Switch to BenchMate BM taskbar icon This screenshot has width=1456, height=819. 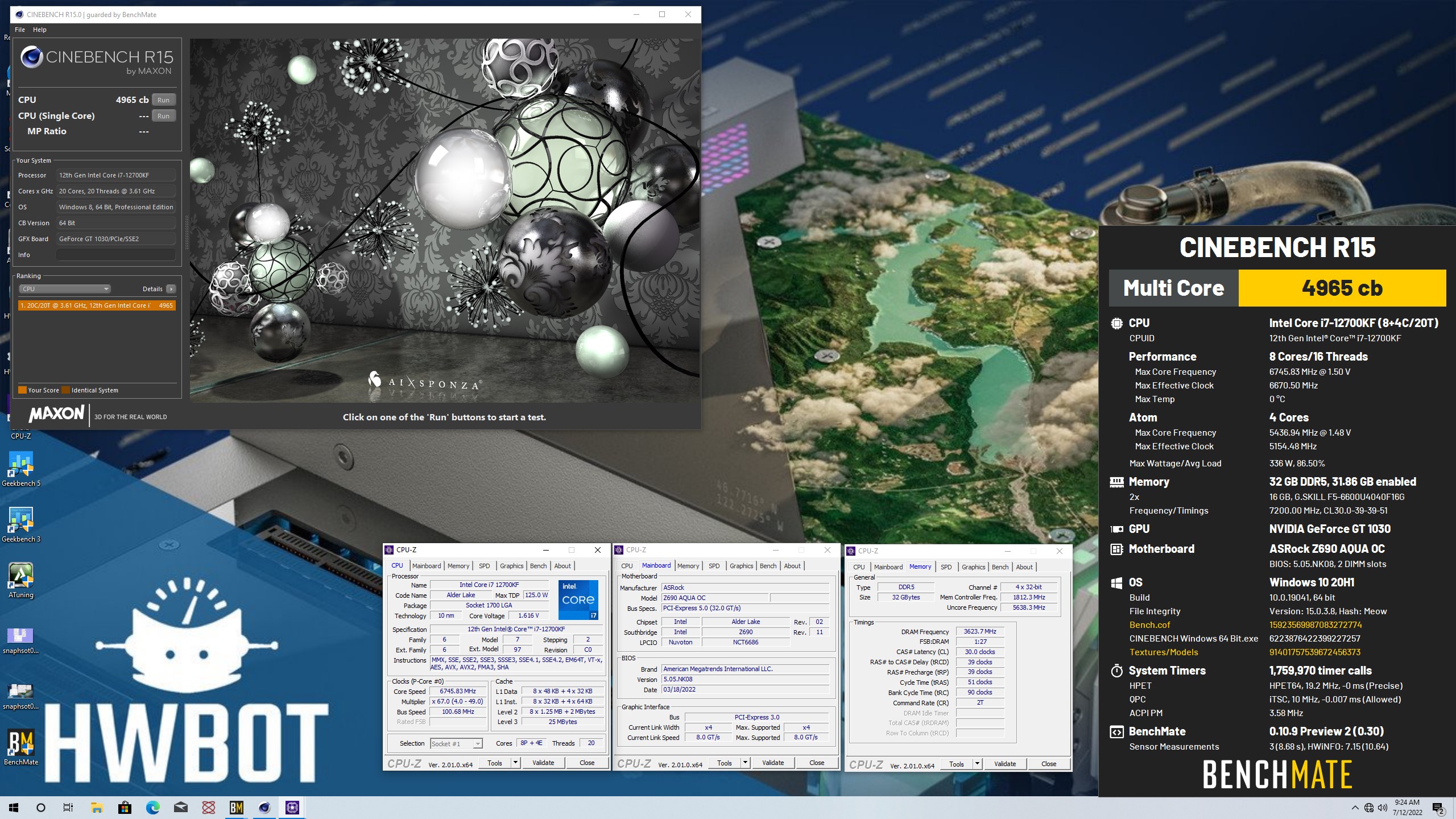pyautogui.click(x=237, y=808)
